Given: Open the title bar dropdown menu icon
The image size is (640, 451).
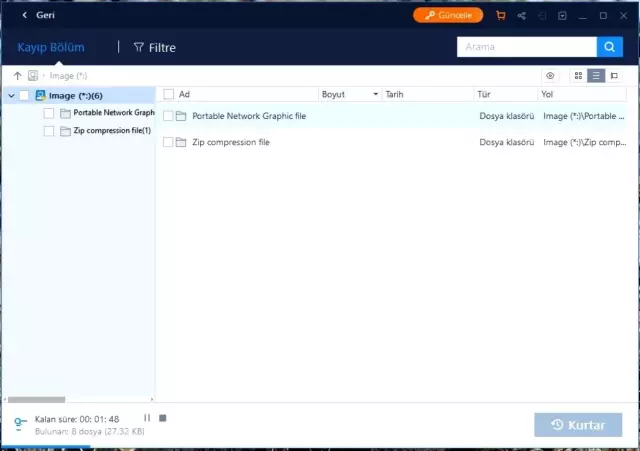Looking at the screenshot, I should point(563,16).
